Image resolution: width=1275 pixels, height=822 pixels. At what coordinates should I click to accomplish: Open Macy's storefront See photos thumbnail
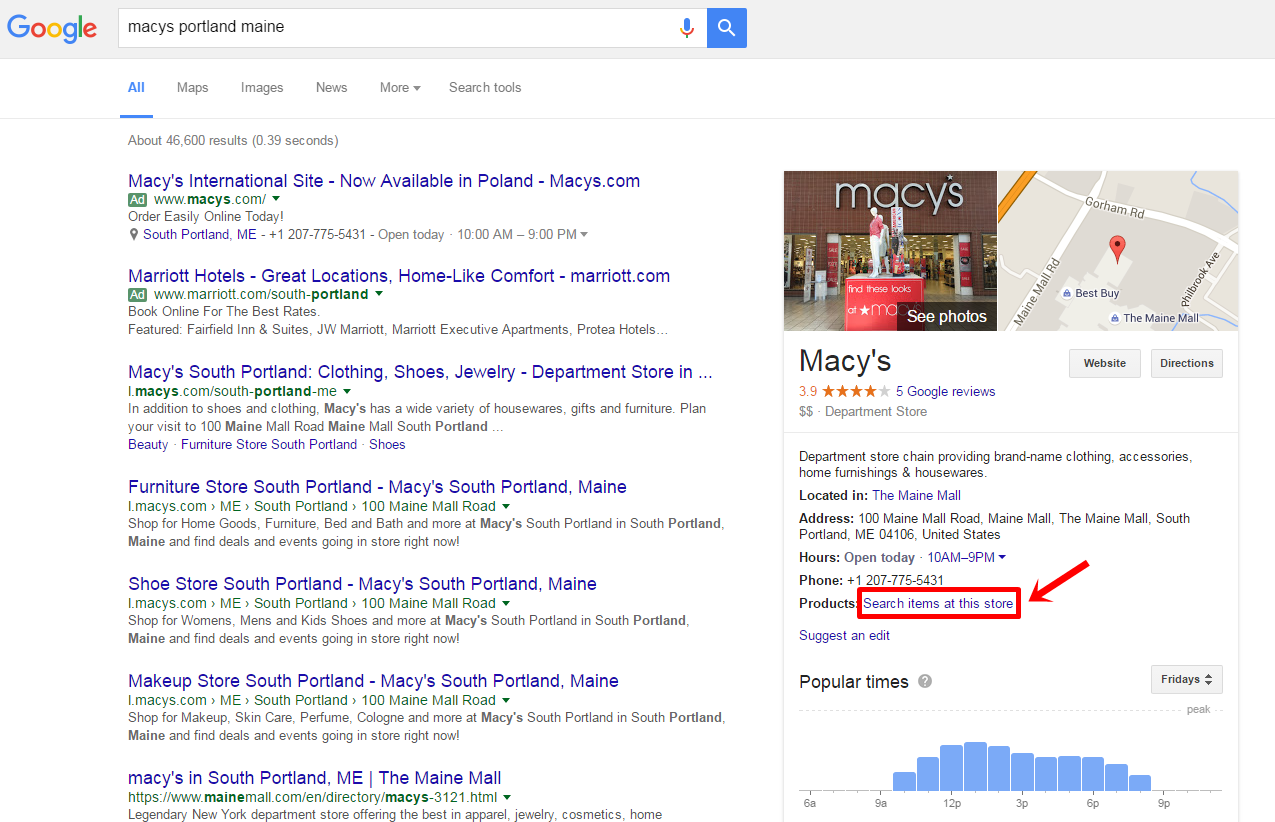pos(890,251)
